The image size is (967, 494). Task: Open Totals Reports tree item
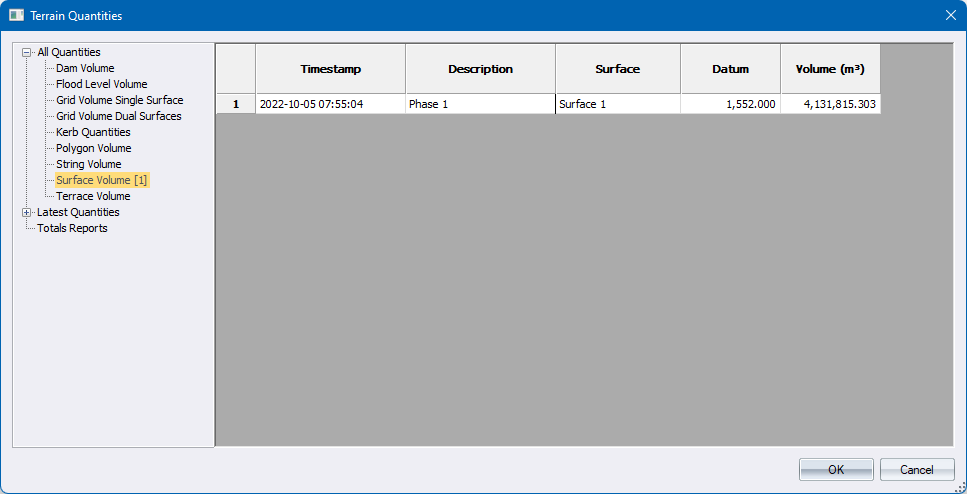click(x=72, y=228)
